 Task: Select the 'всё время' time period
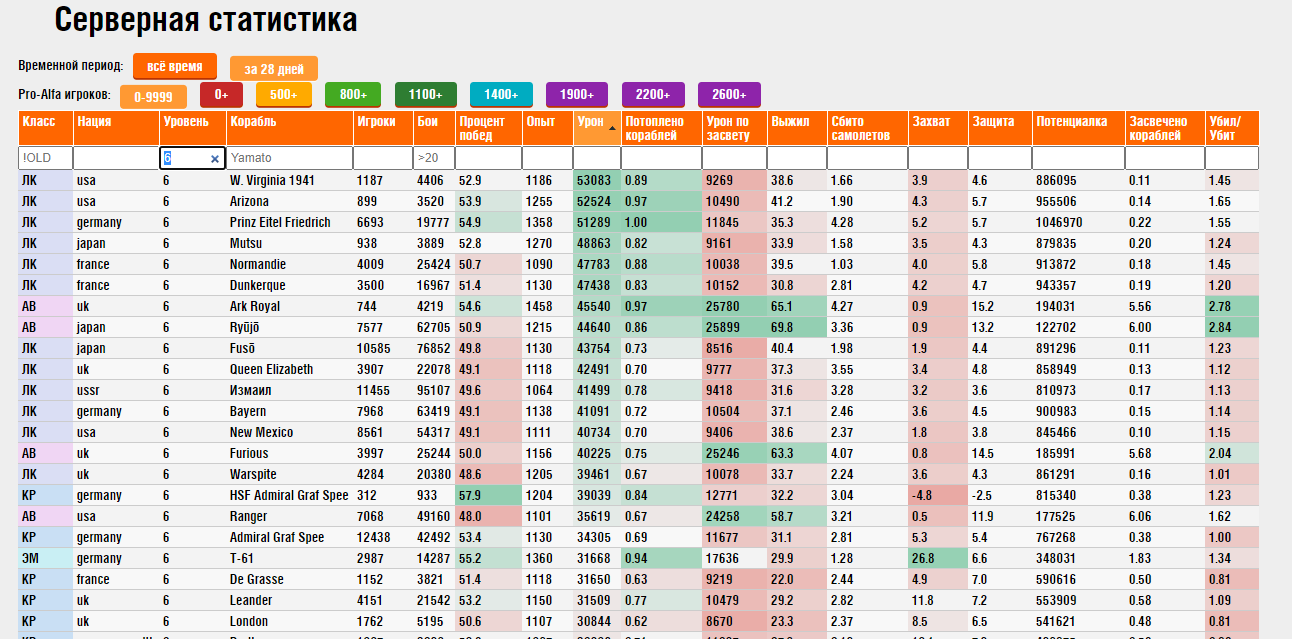pyautogui.click(x=175, y=67)
